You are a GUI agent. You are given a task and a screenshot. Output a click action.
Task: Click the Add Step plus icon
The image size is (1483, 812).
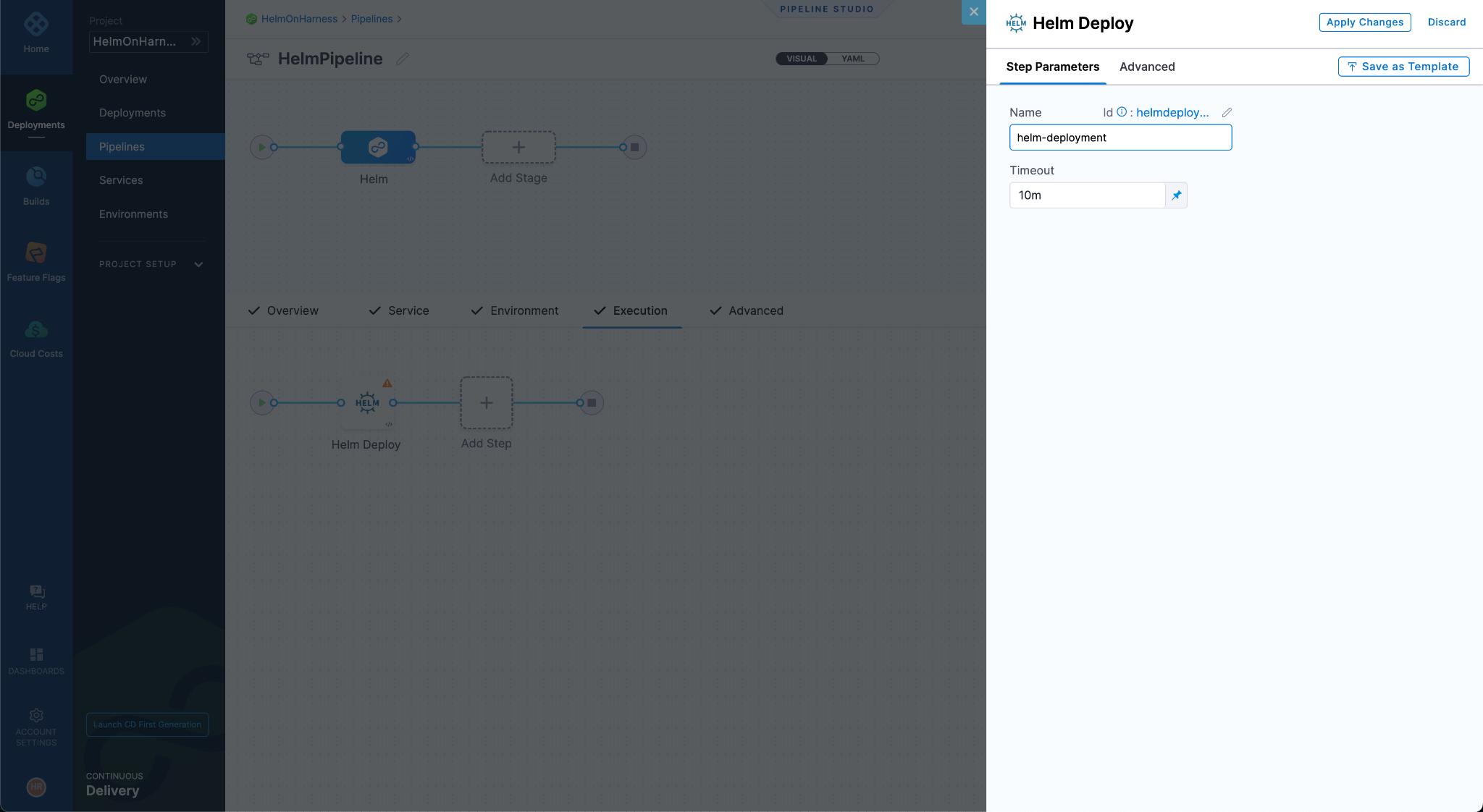coord(486,403)
